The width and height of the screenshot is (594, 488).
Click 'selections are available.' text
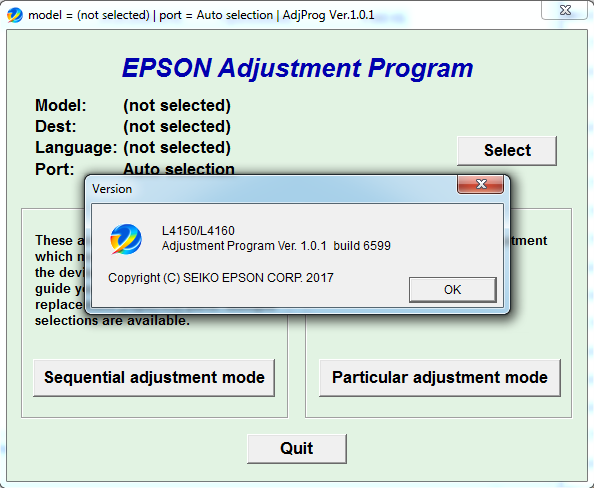[112, 321]
